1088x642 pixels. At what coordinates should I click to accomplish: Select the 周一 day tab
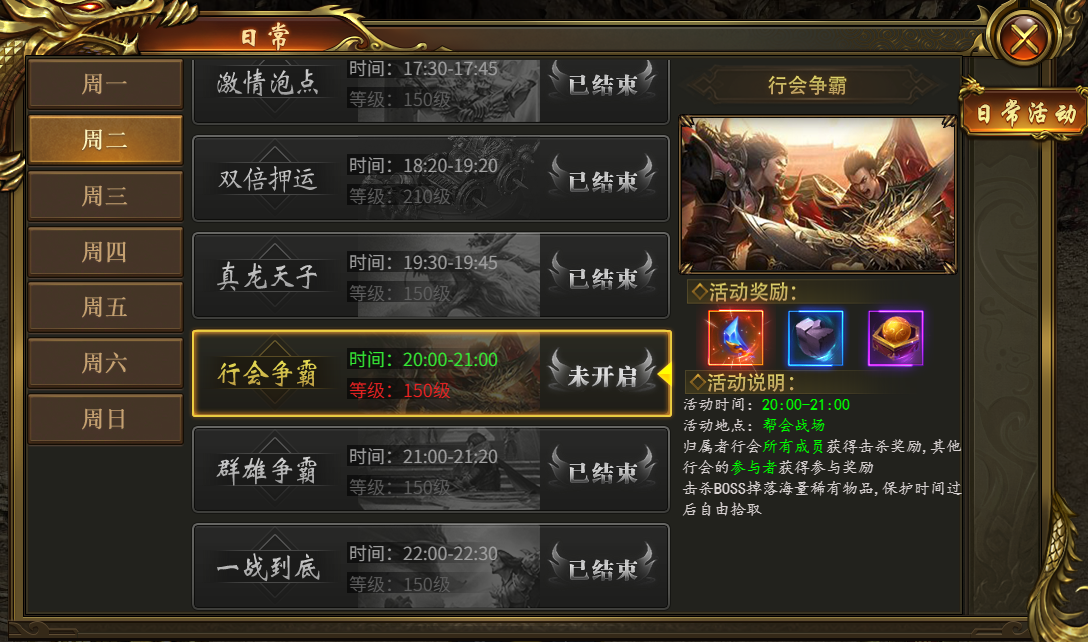pos(105,84)
